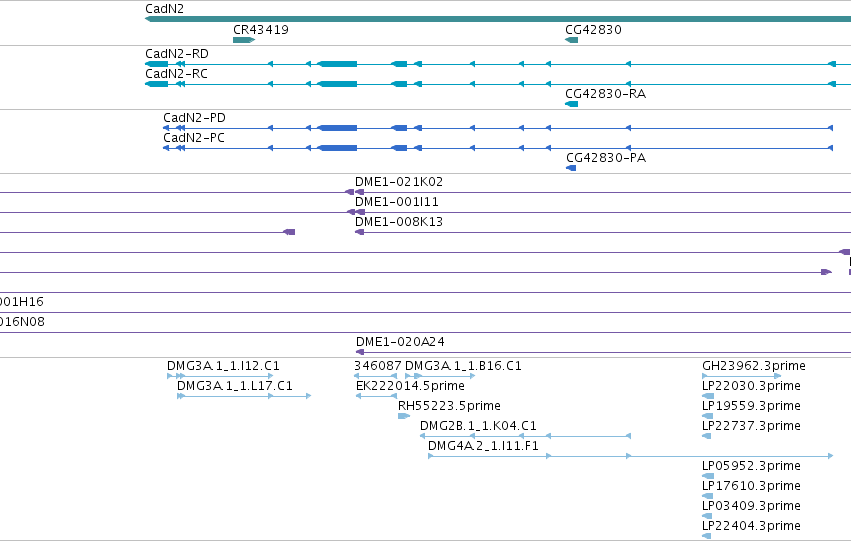The width and height of the screenshot is (851, 541).
Task: Click the CG42830 gene feature arrow
Action: [x=571, y=40]
